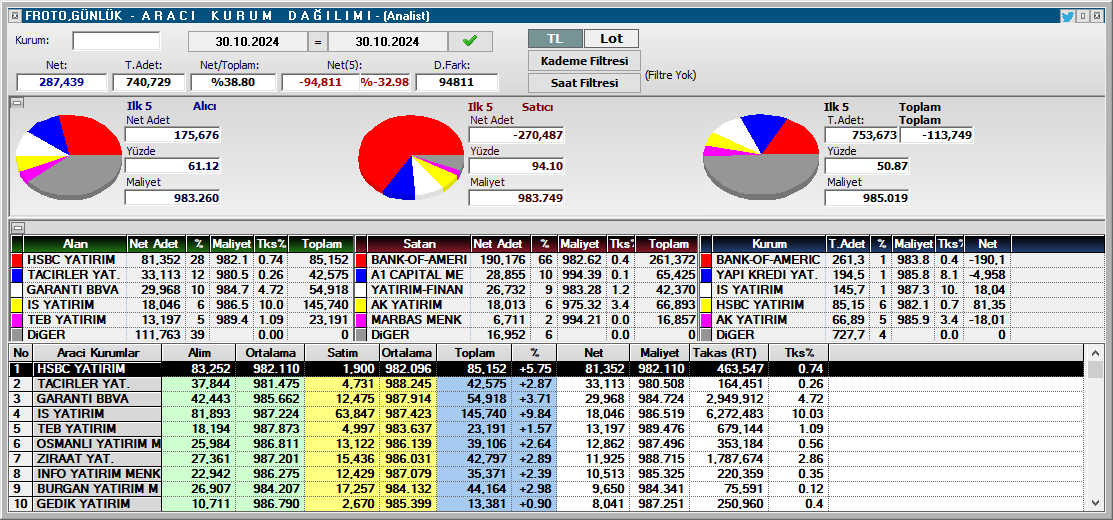This screenshot has width=1113, height=520.
Task: Click the scrollbar down arrow of bottom table
Action: (1096, 503)
